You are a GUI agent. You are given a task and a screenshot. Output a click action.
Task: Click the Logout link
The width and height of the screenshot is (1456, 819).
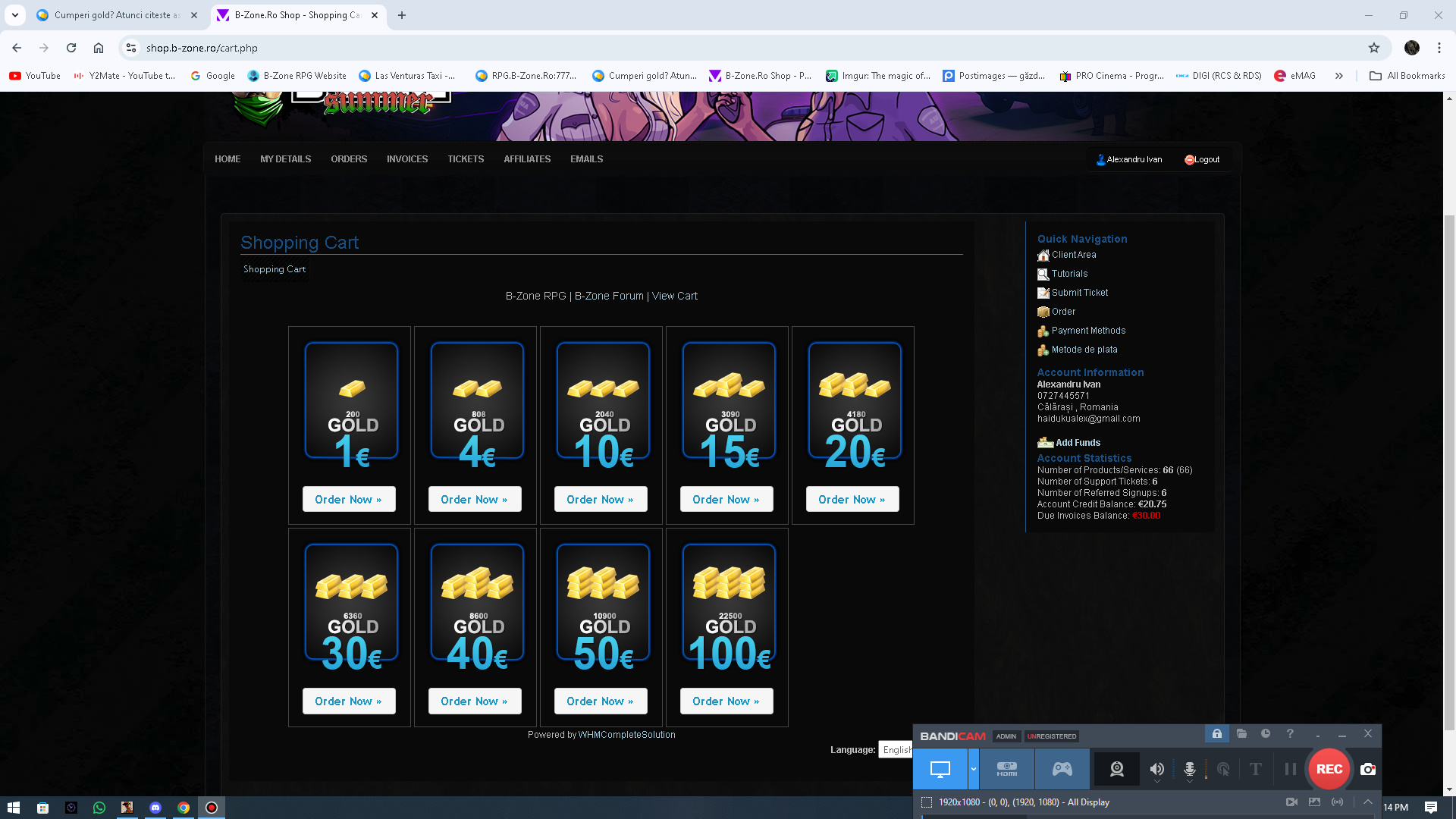(x=1202, y=159)
